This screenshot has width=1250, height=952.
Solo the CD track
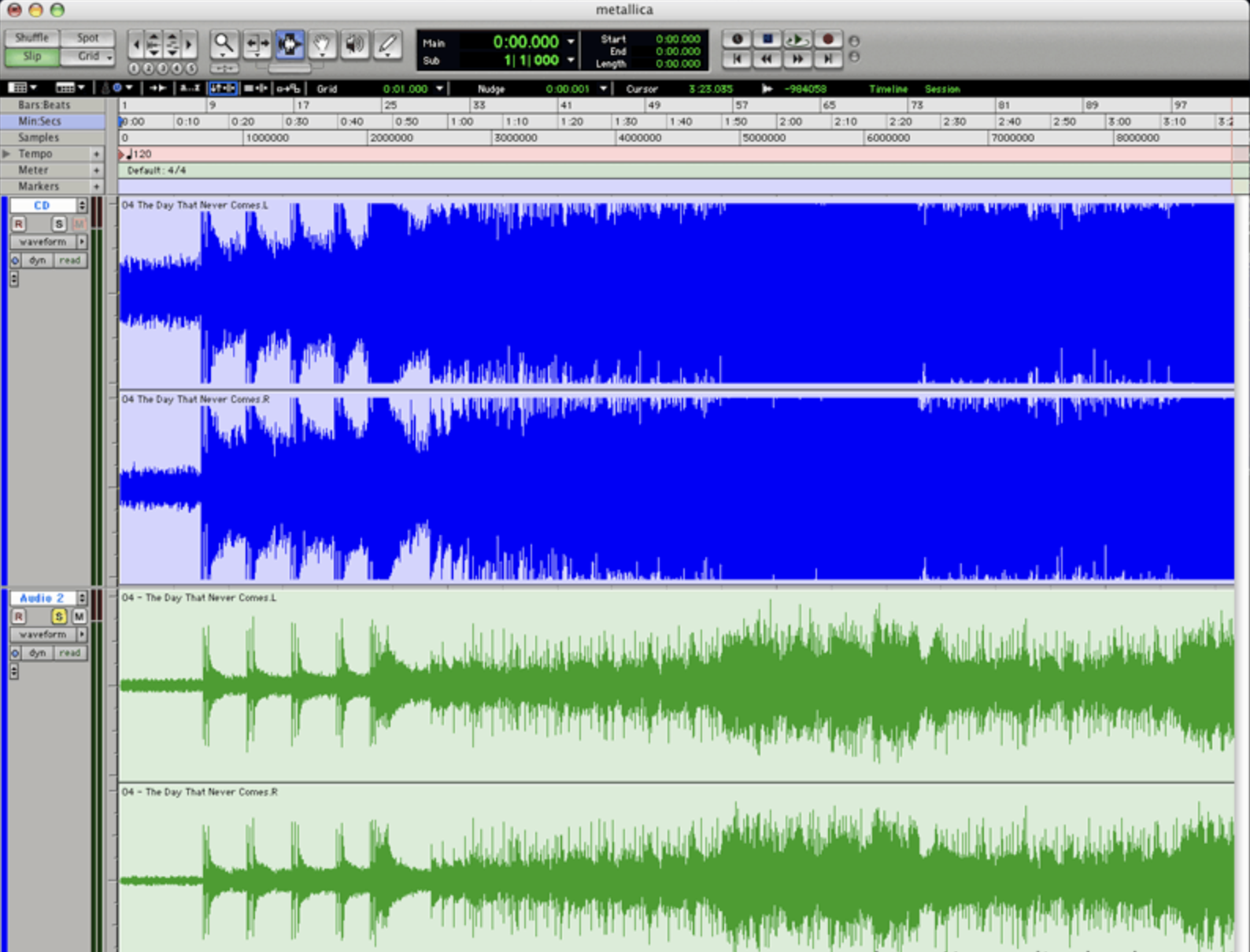(x=59, y=224)
